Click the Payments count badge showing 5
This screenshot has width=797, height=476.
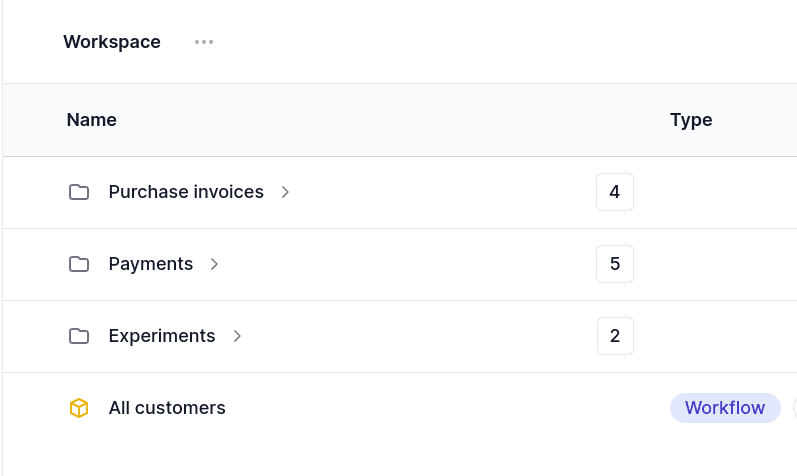(614, 264)
